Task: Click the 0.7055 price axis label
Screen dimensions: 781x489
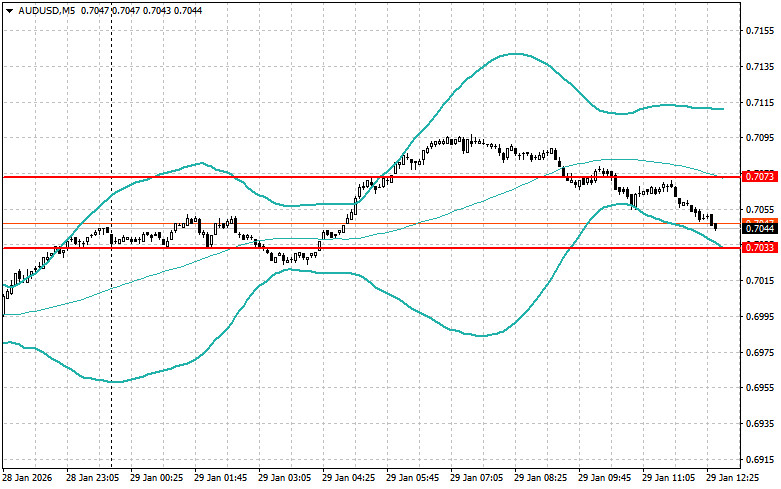Action: coord(760,209)
